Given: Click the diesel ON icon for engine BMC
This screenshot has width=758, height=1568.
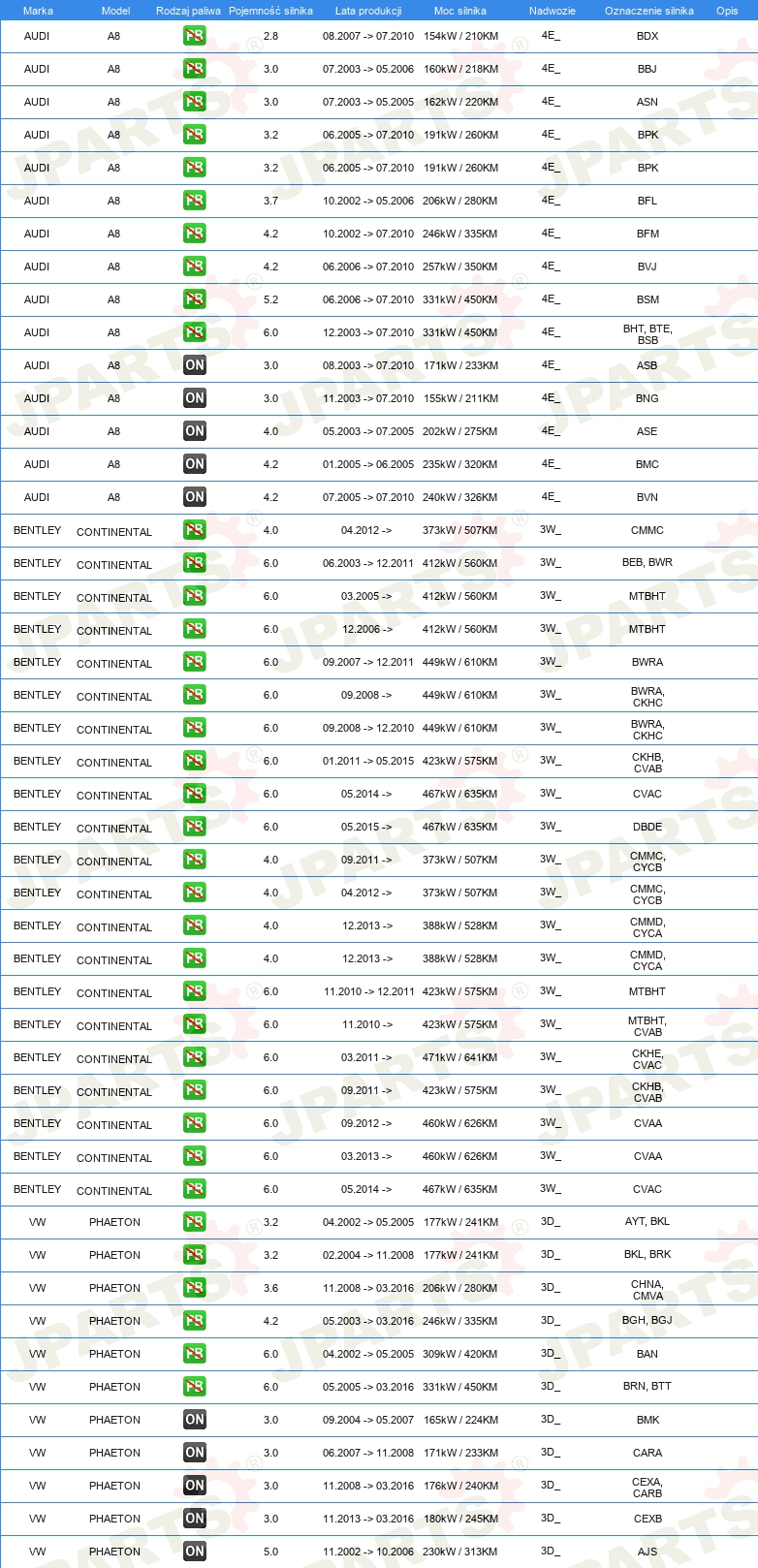Looking at the screenshot, I should click(195, 464).
